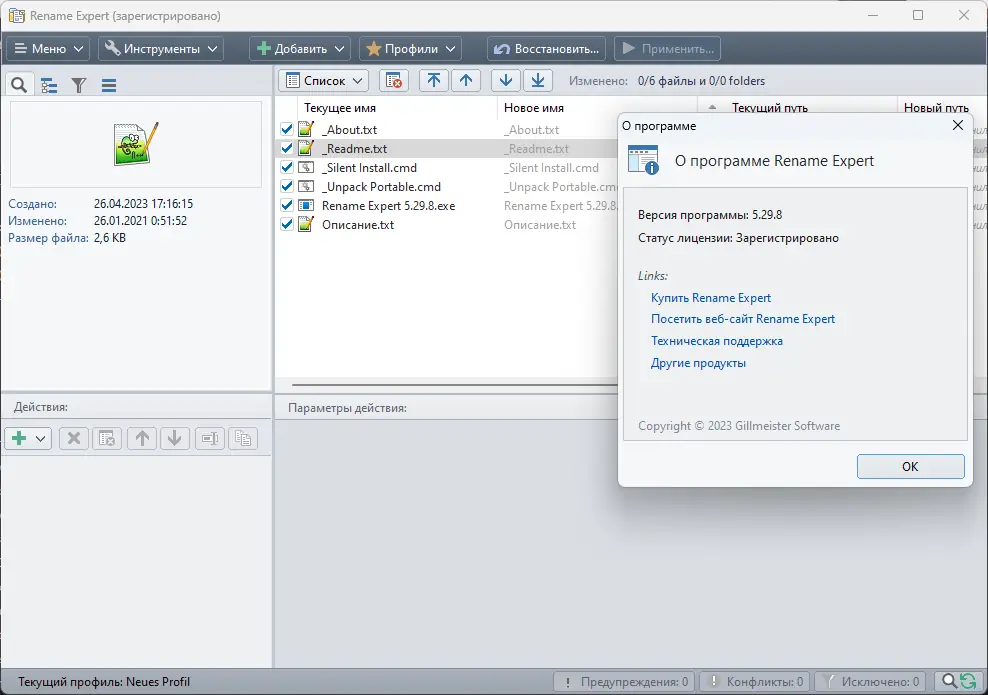
Task: Click the Предупреждения: 0 status button
Action: (624, 681)
